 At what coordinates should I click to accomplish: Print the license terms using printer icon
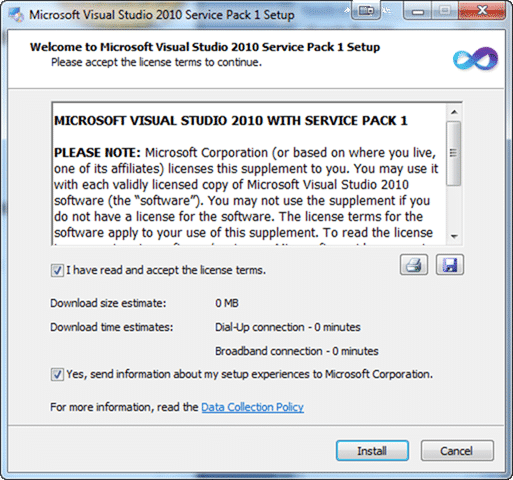pos(414,265)
